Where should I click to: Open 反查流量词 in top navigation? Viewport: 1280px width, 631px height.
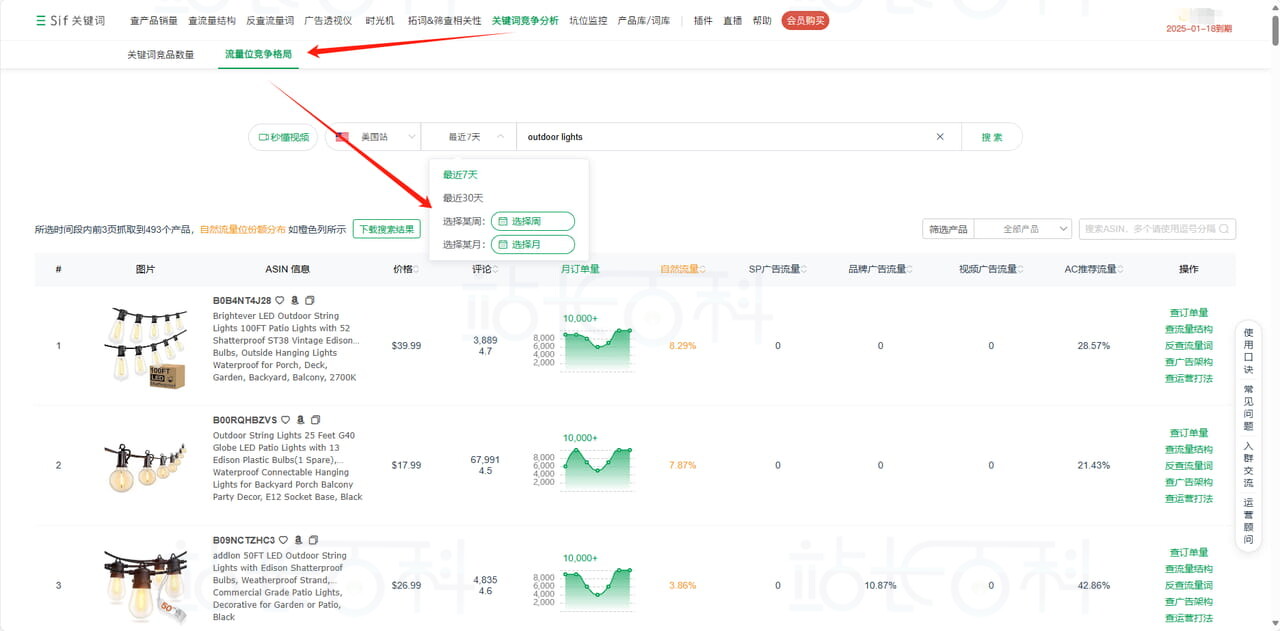pos(270,21)
